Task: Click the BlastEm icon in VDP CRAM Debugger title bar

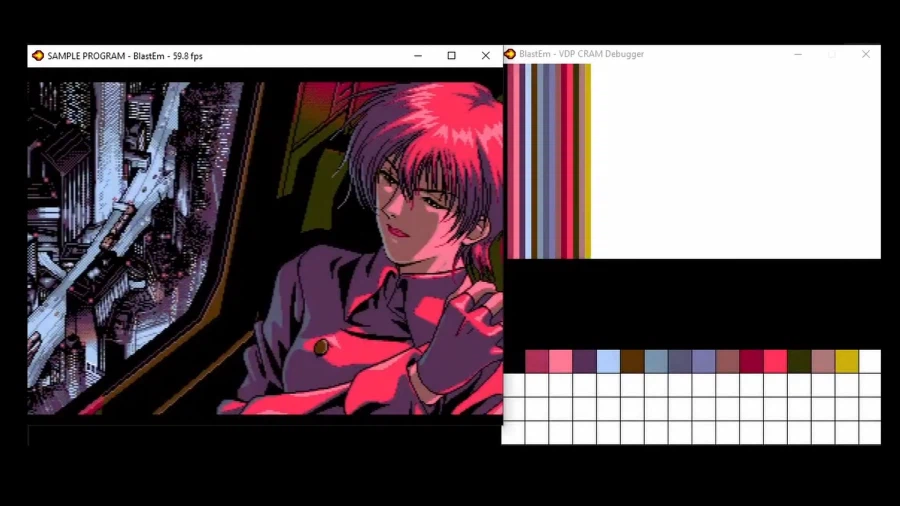Action: click(x=510, y=54)
